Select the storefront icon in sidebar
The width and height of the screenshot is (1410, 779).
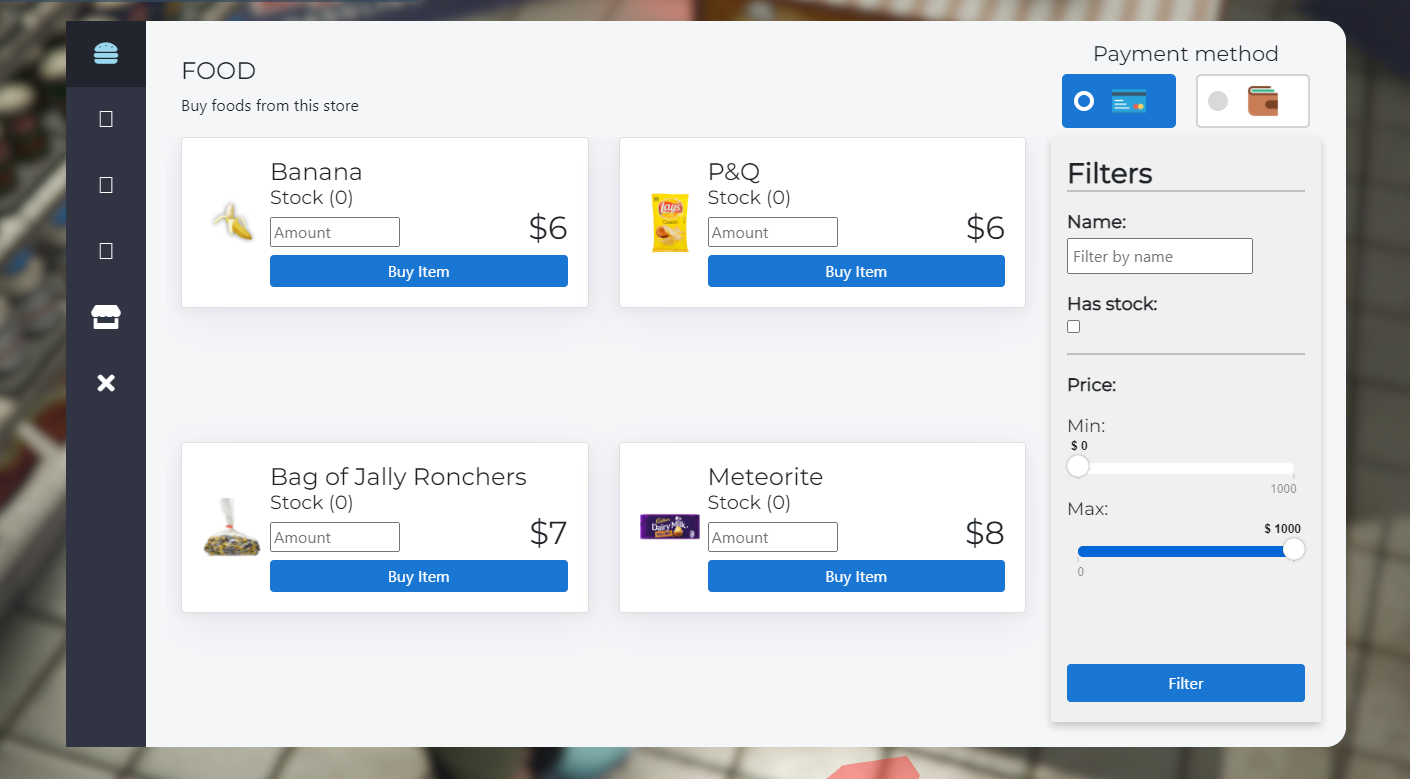pos(106,317)
